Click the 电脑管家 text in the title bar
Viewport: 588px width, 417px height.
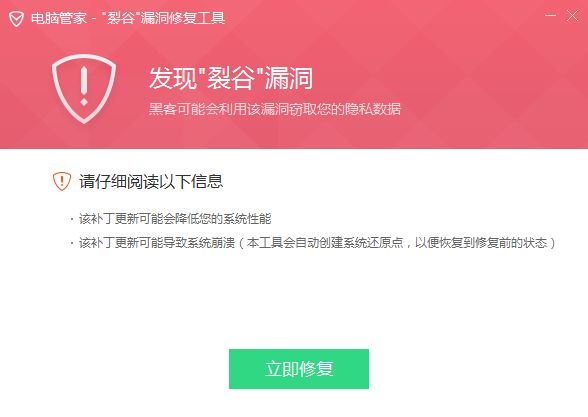[x=59, y=18]
